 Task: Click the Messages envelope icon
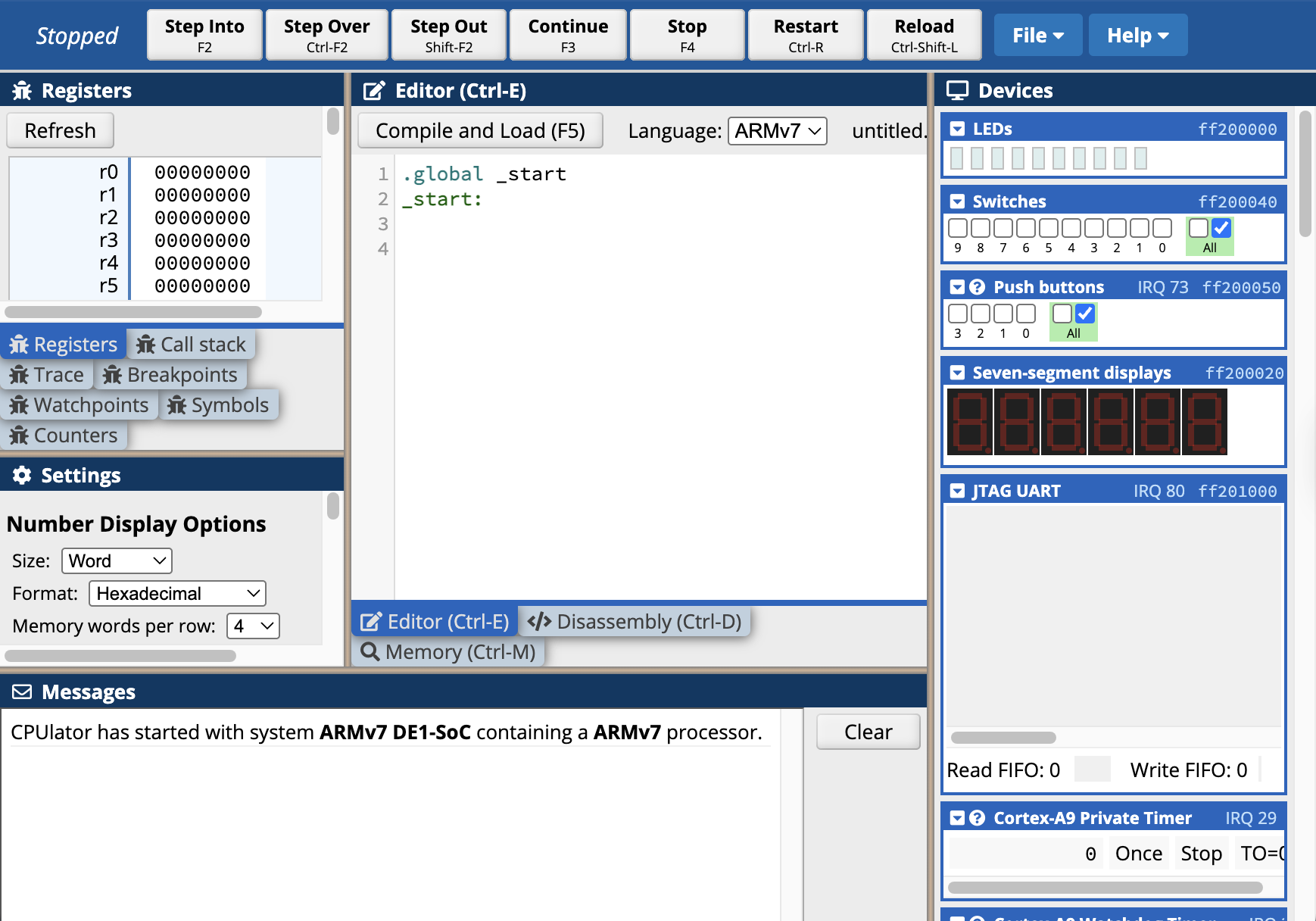pos(21,692)
